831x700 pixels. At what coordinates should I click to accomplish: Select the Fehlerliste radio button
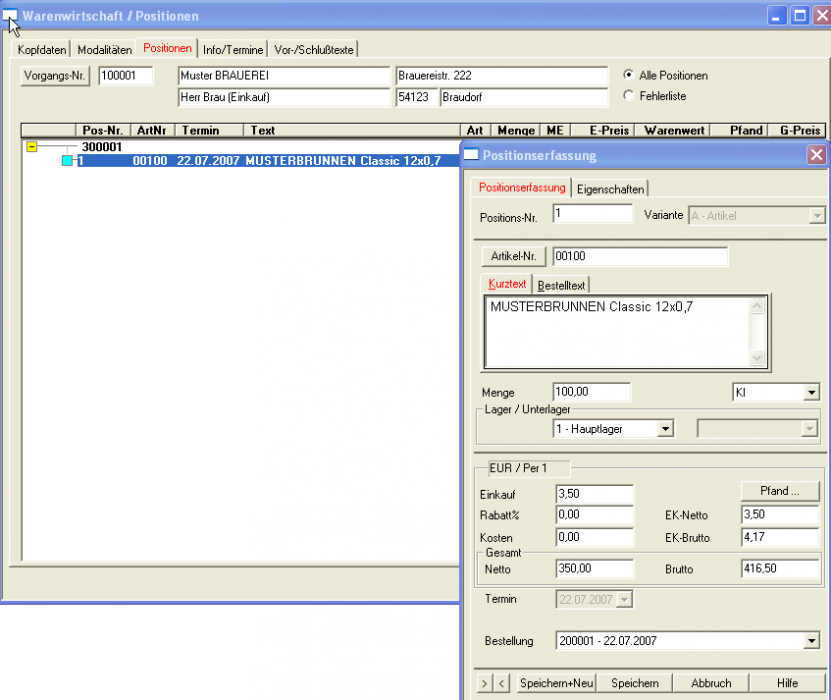point(628,96)
